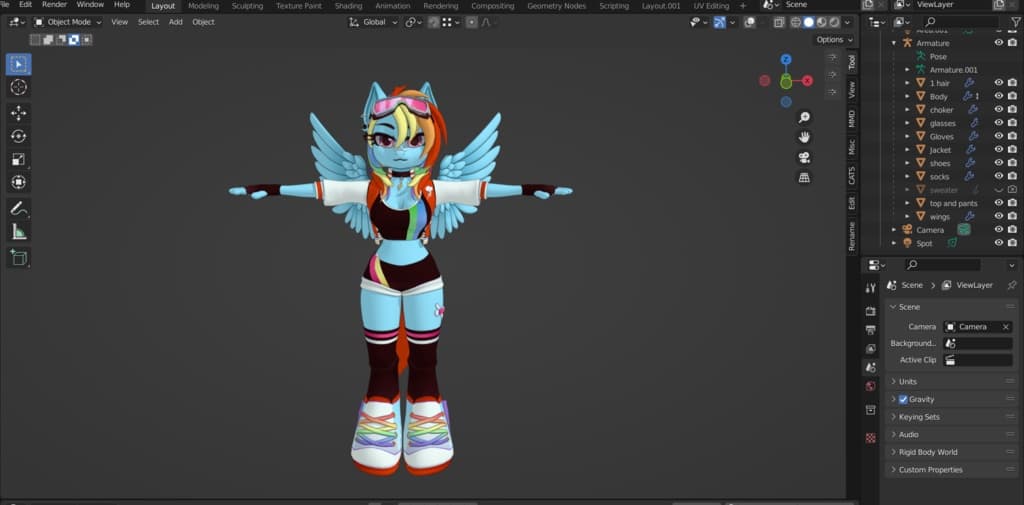1024x505 pixels.
Task: Click the blue Z axis gizmo ball
Action: (786, 60)
